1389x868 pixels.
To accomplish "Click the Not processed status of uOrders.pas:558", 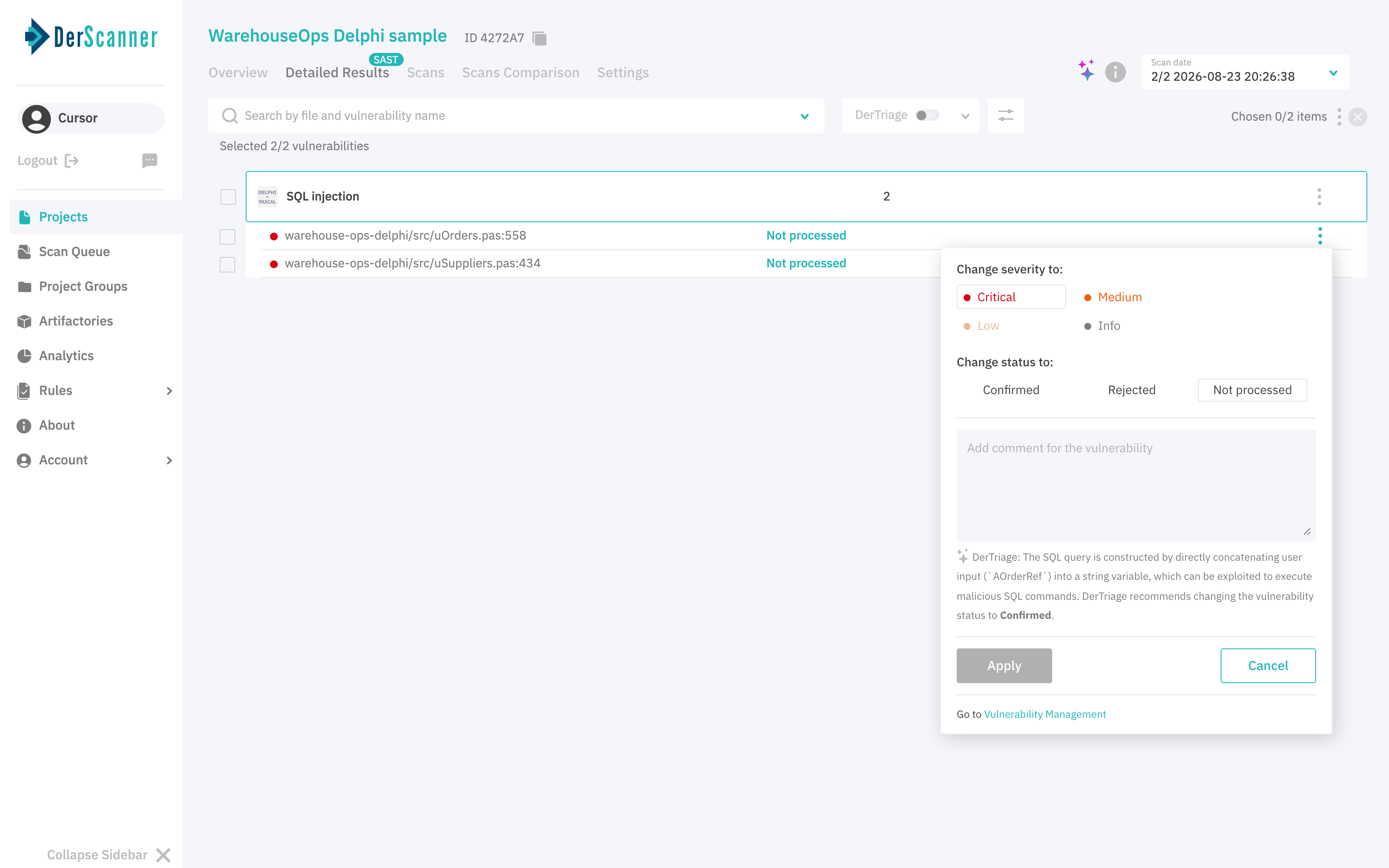I will pos(806,235).
